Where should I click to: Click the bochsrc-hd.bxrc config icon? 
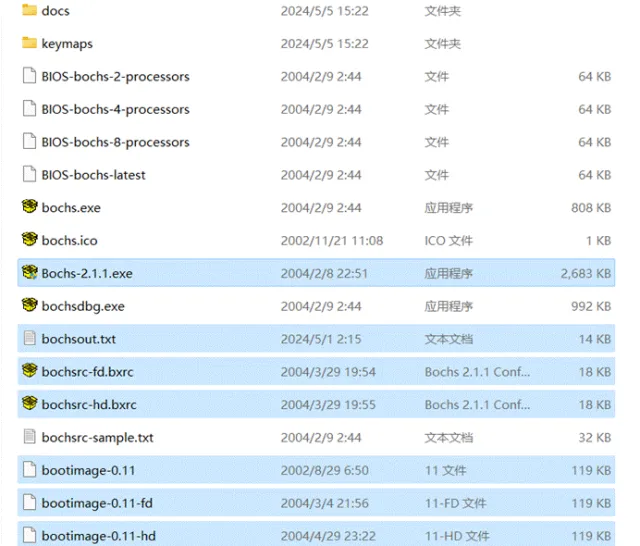(29, 404)
